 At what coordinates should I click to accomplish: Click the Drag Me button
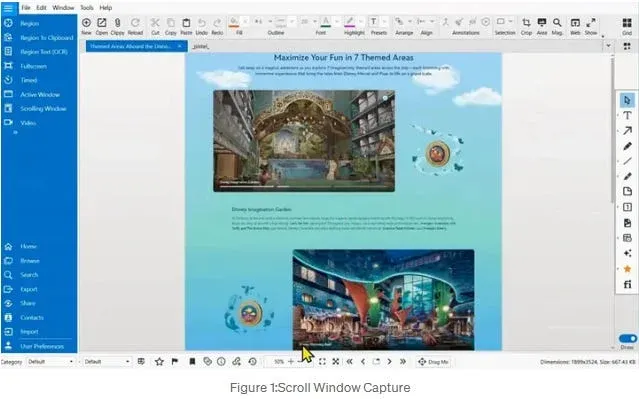433,362
